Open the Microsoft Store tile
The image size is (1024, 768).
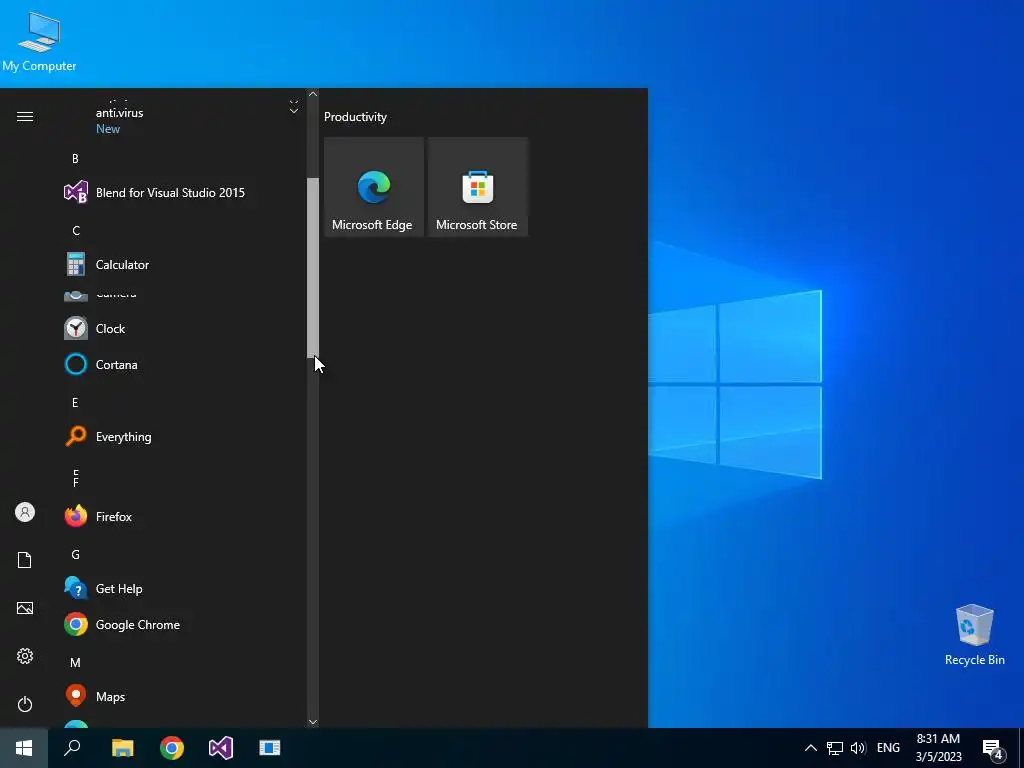tap(477, 187)
